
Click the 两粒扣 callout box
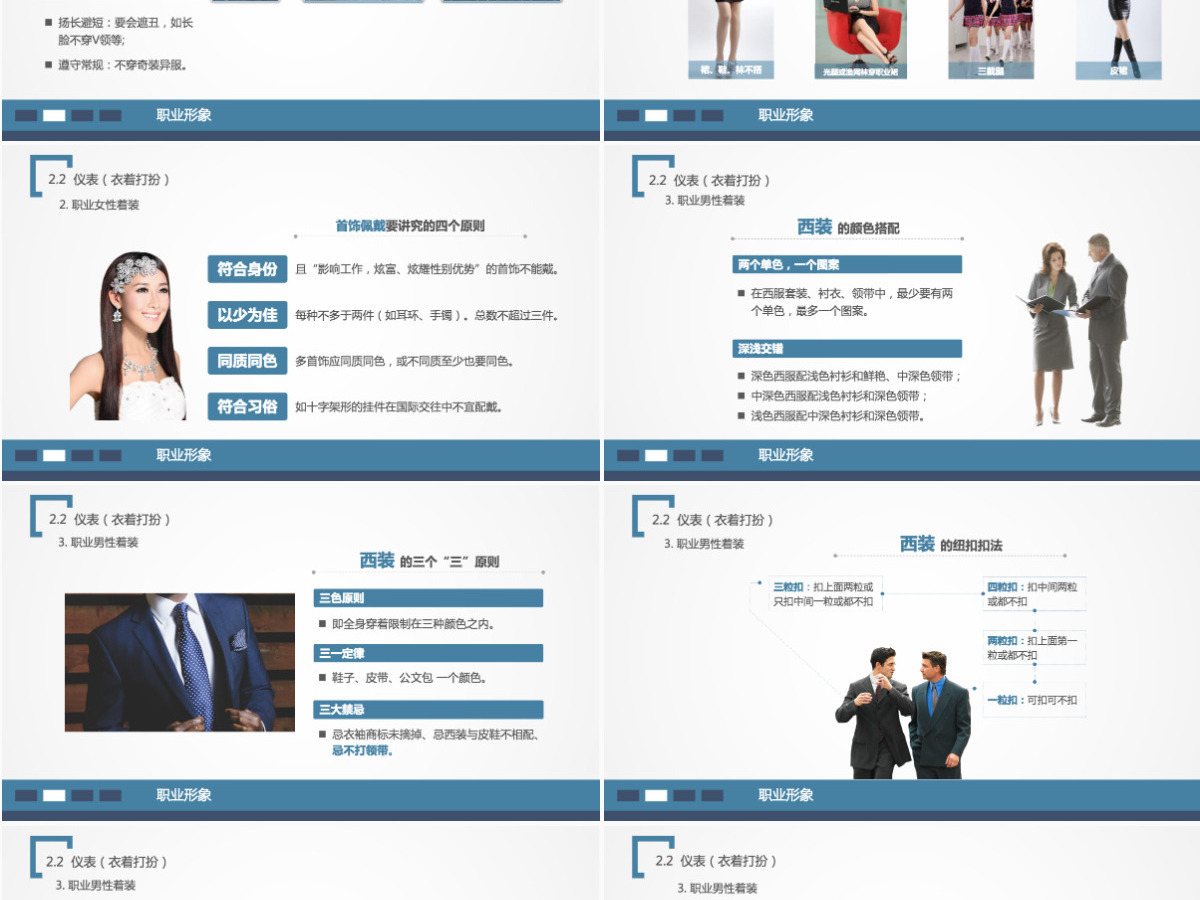click(x=1035, y=647)
